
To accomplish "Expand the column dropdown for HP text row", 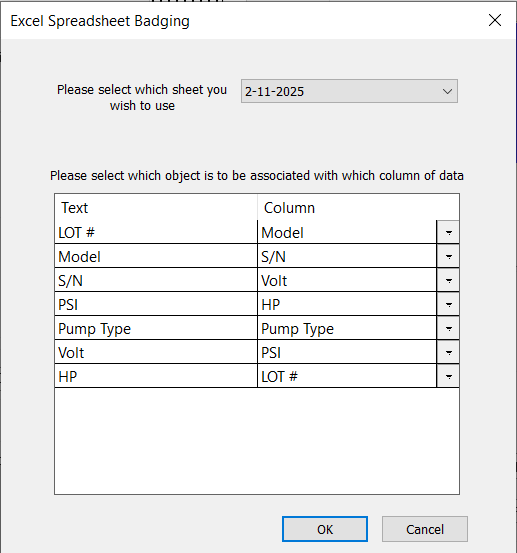I will pos(448,376).
